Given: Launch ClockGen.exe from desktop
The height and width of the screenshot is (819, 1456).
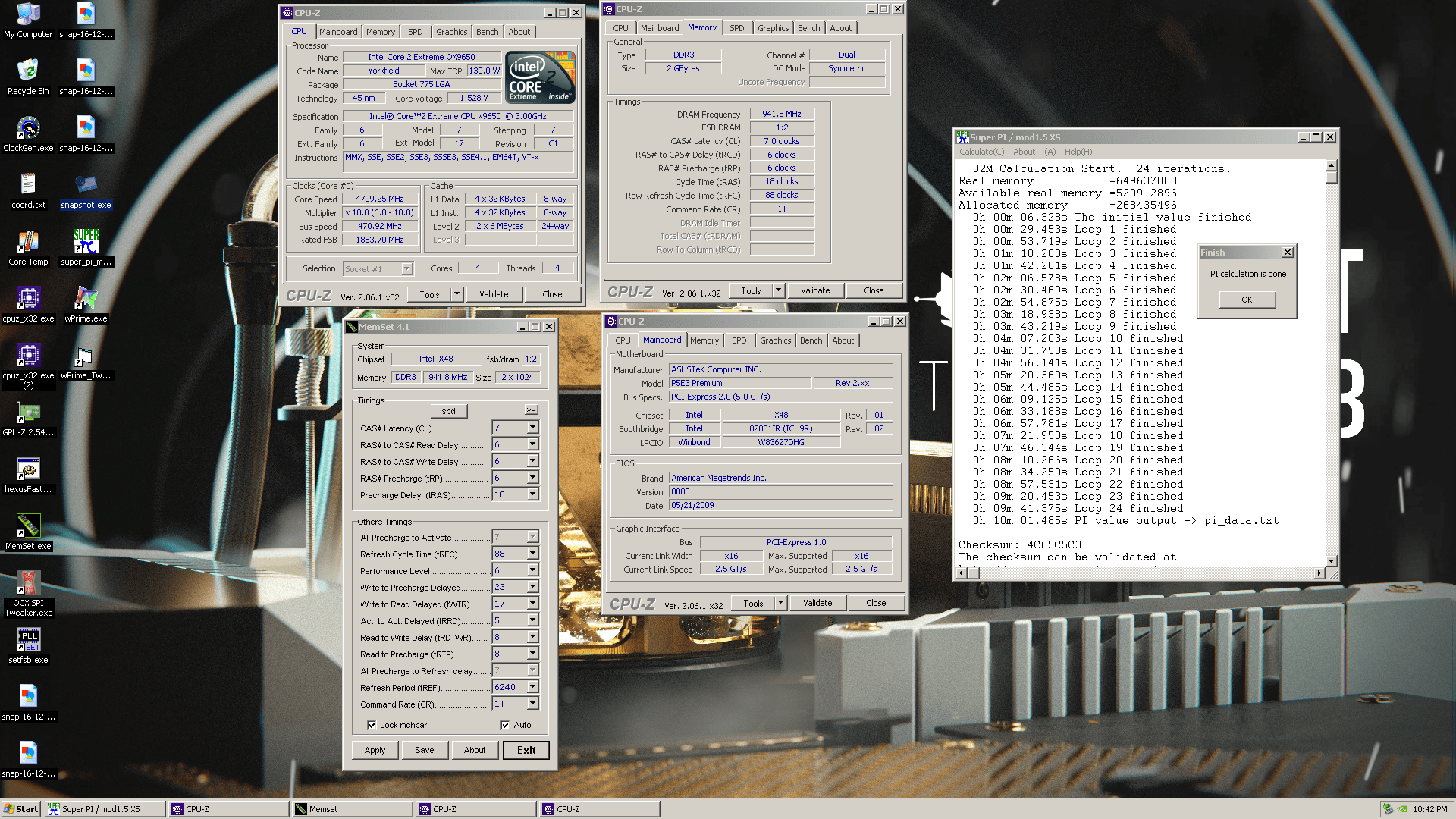Looking at the screenshot, I should tap(28, 134).
